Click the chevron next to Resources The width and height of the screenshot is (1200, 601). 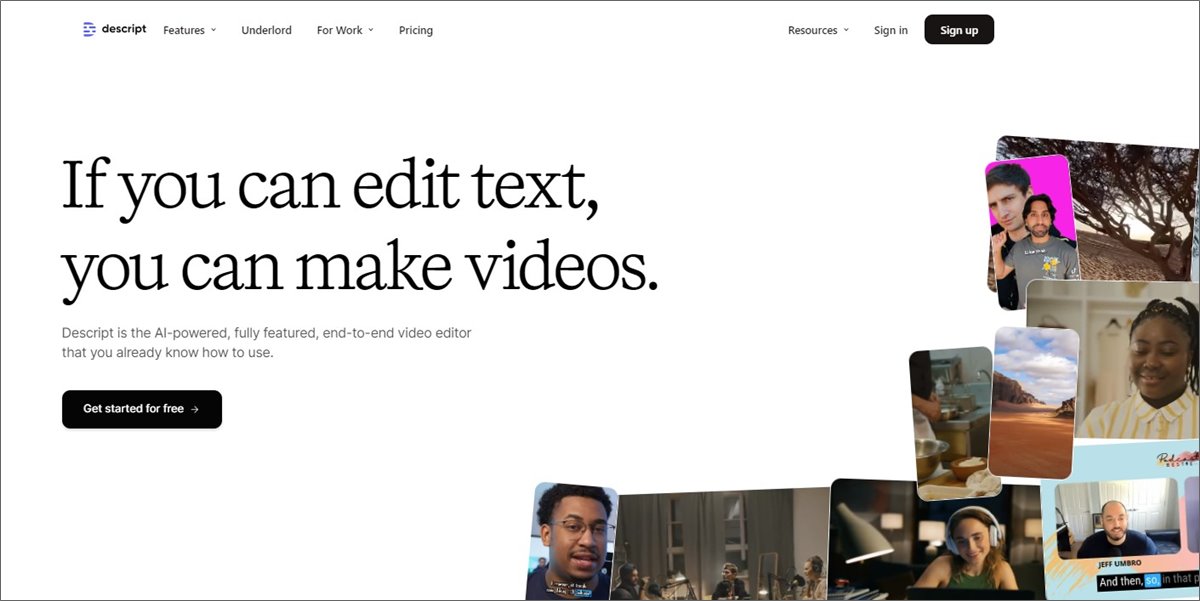pyautogui.click(x=846, y=30)
